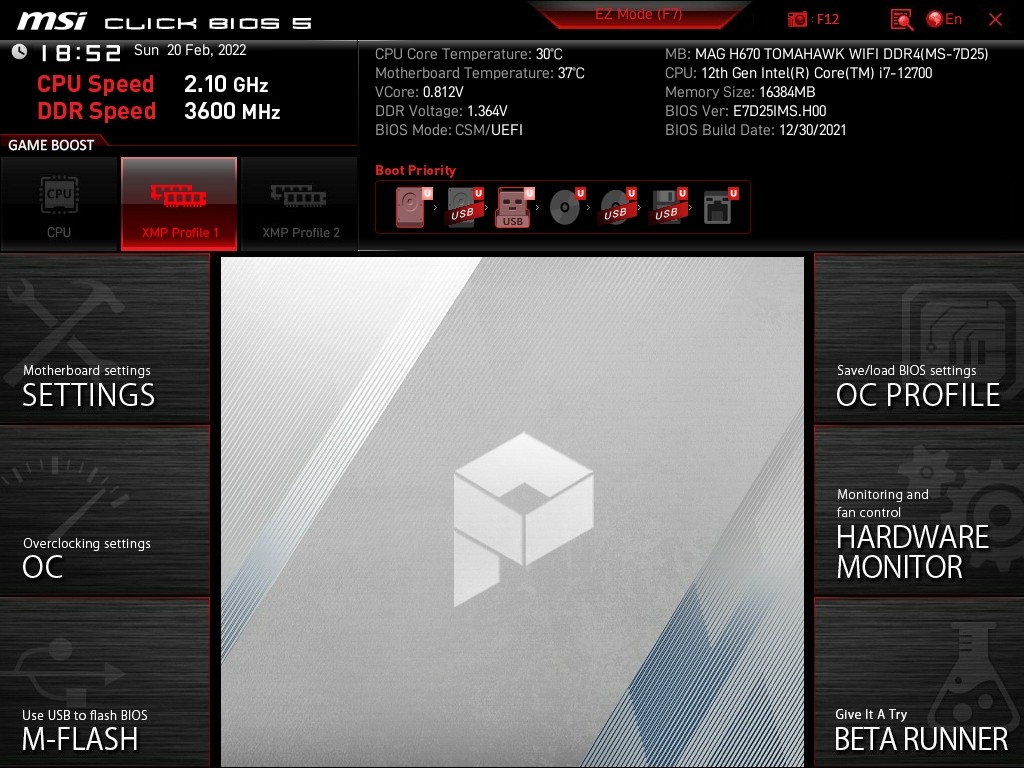Select the USB hard disk boot device
1024x768 pixels.
(465, 207)
